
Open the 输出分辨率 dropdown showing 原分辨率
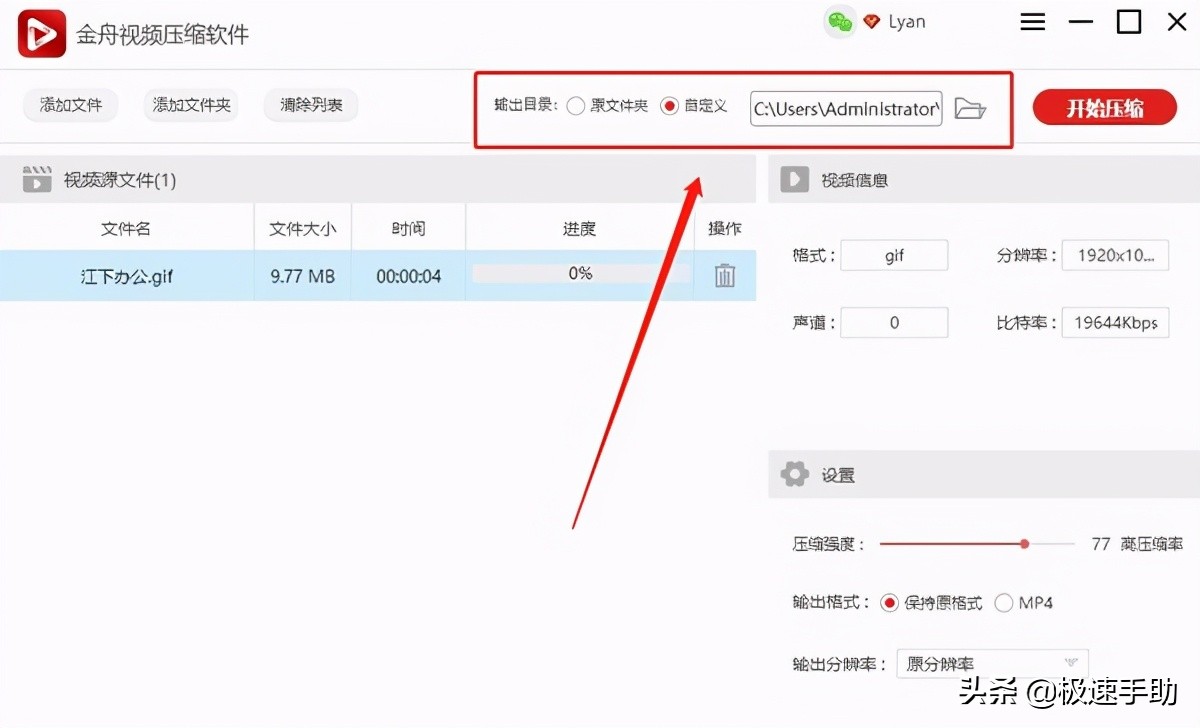click(990, 663)
